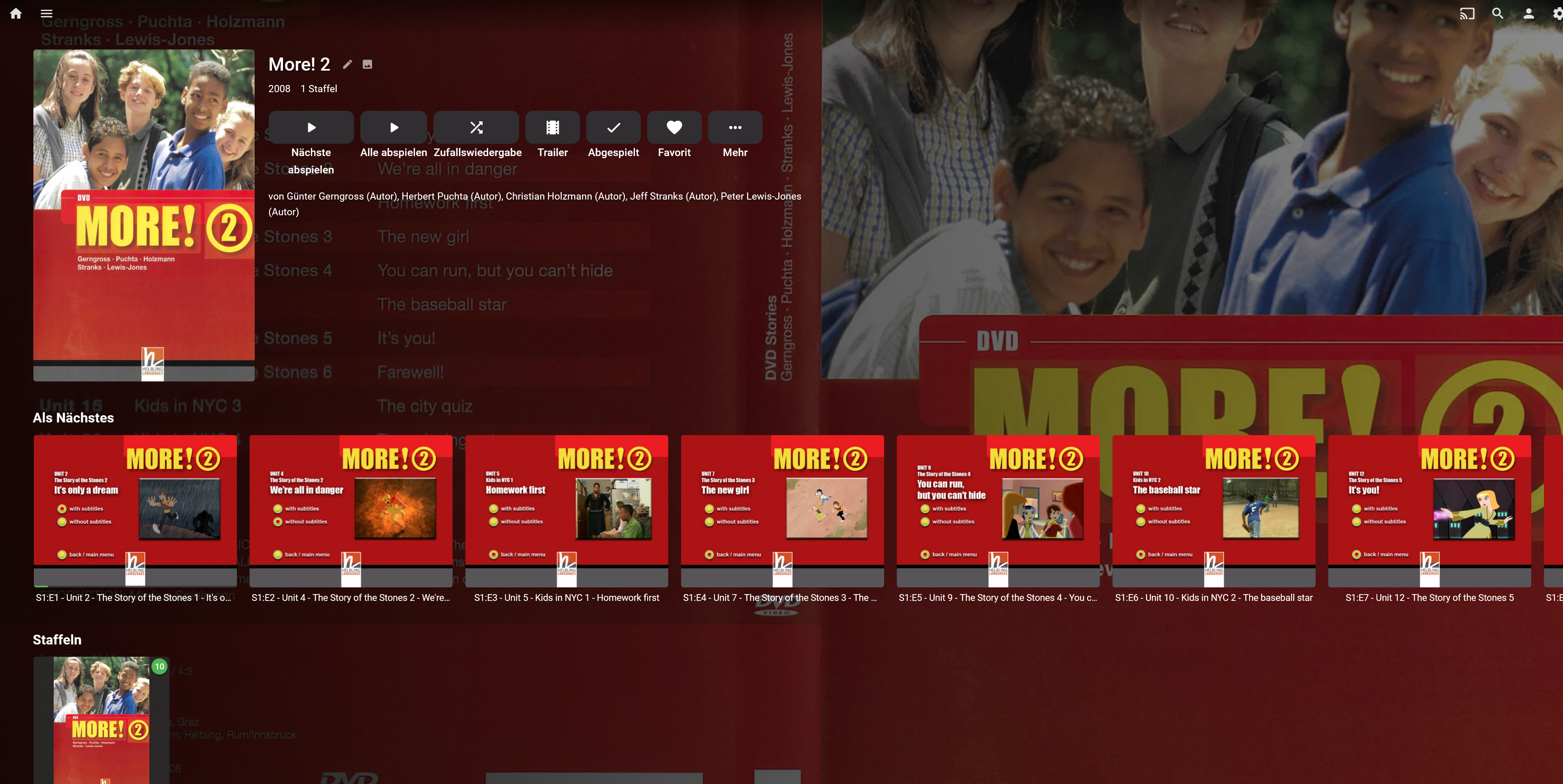Image resolution: width=1563 pixels, height=784 pixels.
Task: Toggle Favorit heart button
Action: [674, 127]
